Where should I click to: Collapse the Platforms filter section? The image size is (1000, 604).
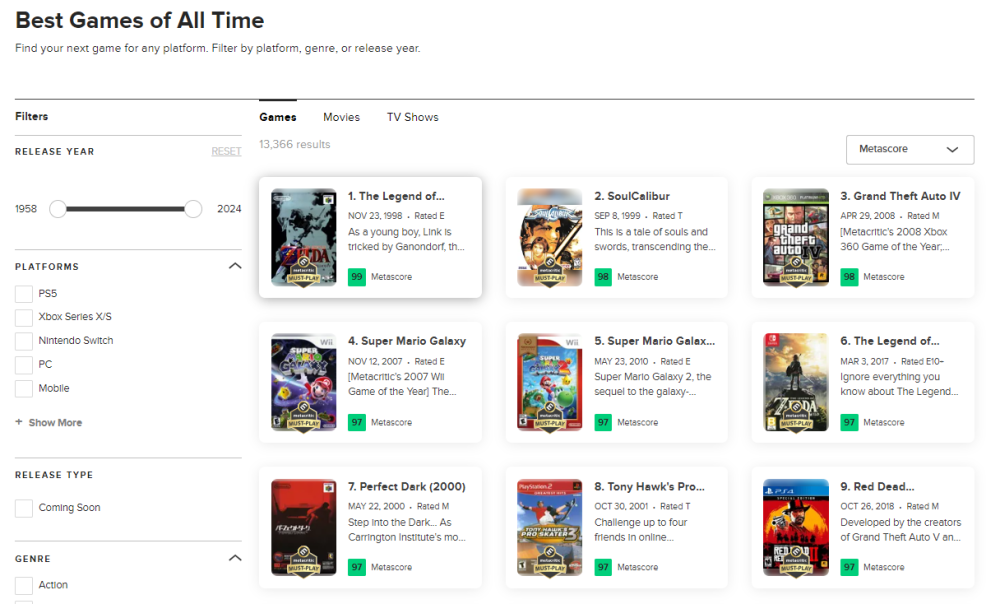click(235, 267)
